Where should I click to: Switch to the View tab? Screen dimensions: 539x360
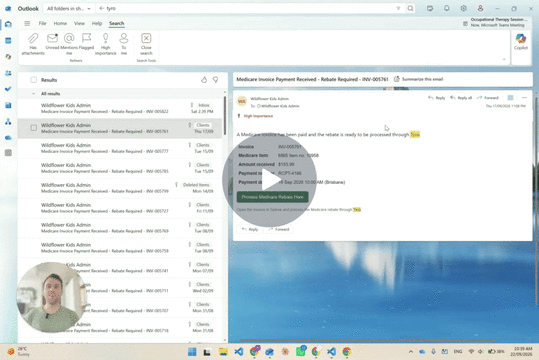click(79, 23)
